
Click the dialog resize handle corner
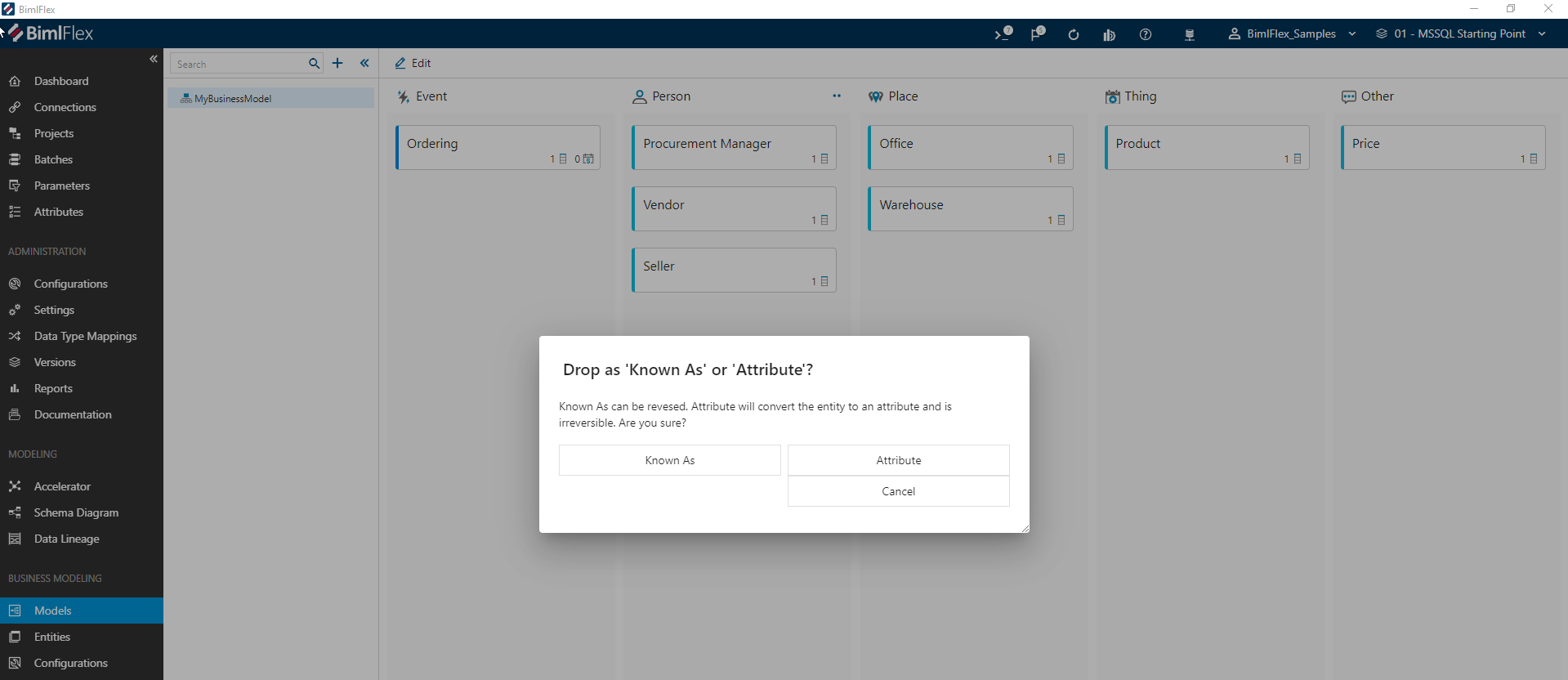pos(1025,529)
